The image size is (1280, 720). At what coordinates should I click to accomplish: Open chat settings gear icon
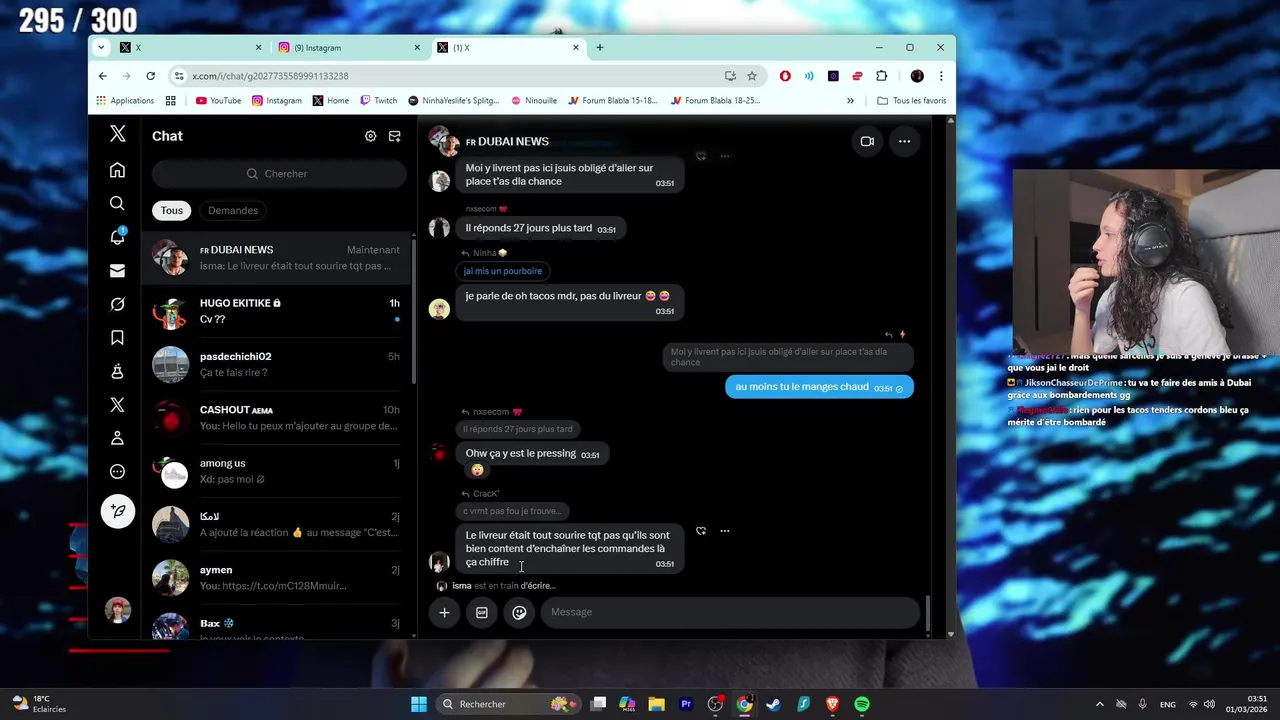point(370,136)
